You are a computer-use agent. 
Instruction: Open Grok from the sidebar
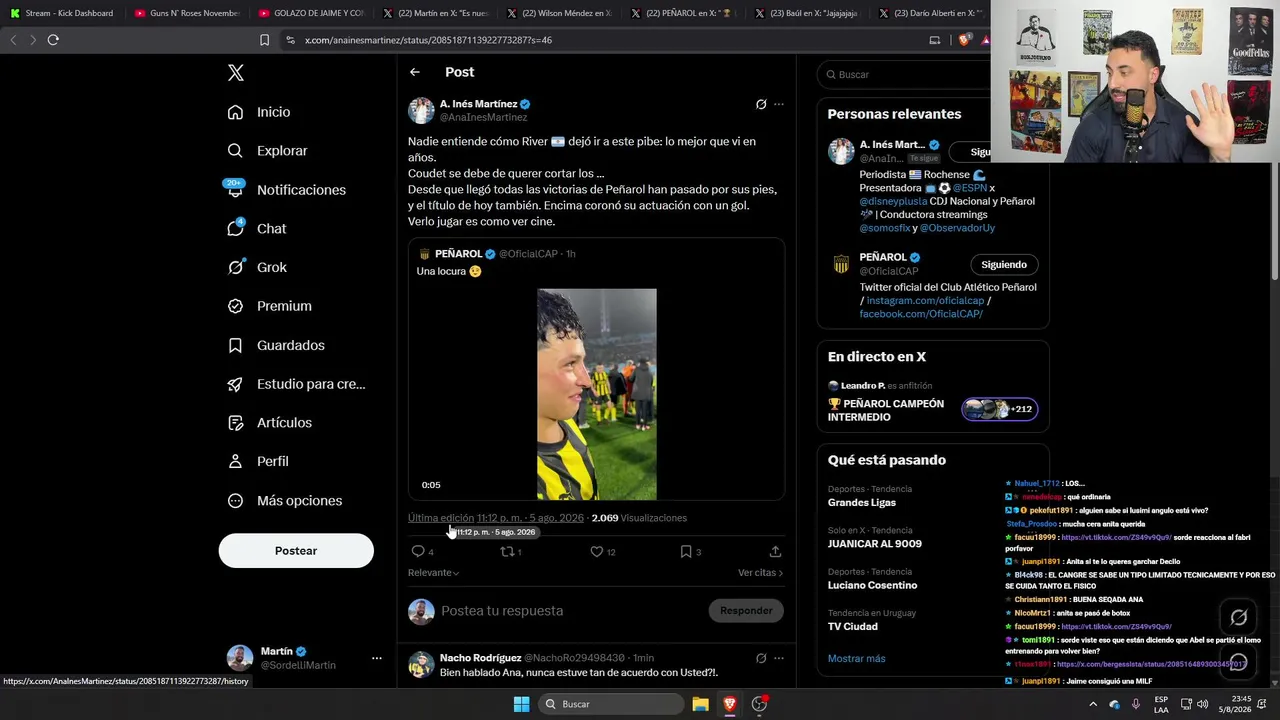pos(257,267)
